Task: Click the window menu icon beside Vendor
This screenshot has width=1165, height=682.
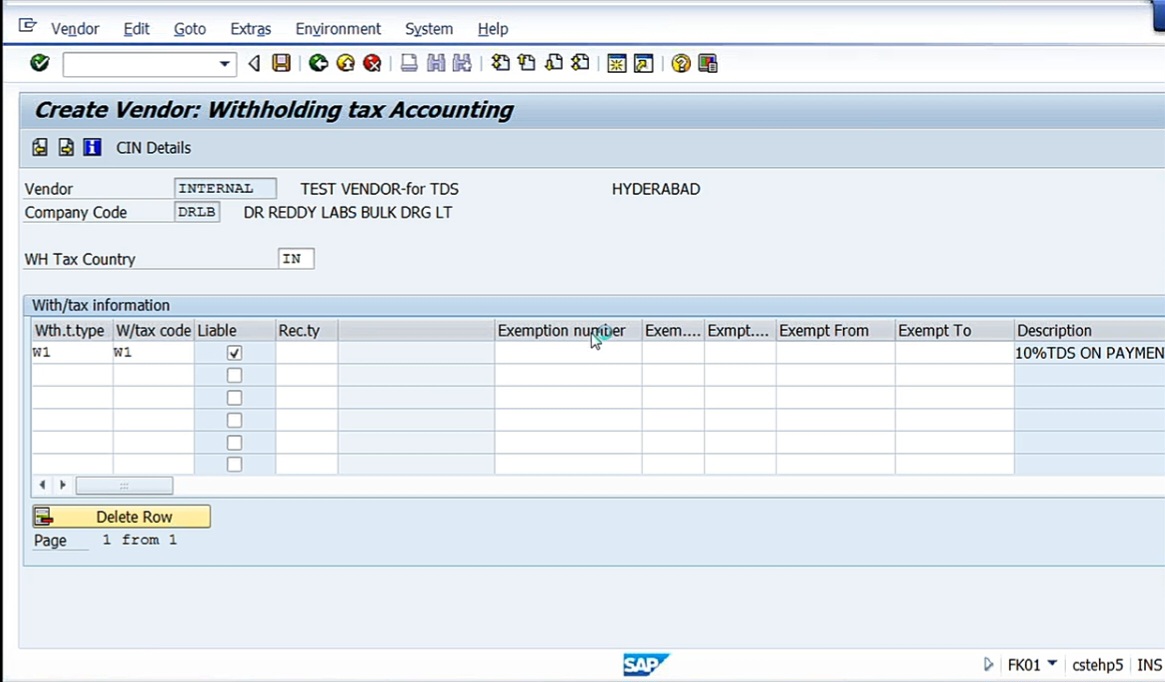Action: [27, 26]
